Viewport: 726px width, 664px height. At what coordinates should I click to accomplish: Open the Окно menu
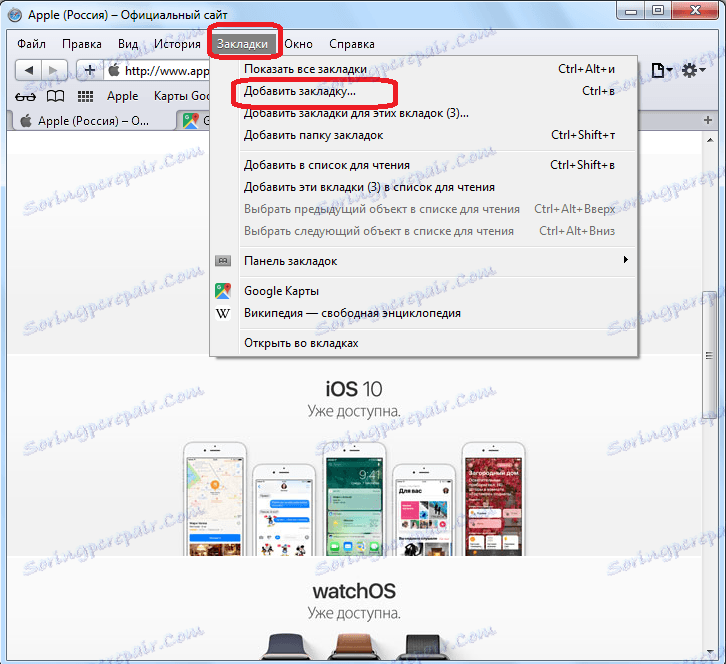pyautogui.click(x=298, y=44)
